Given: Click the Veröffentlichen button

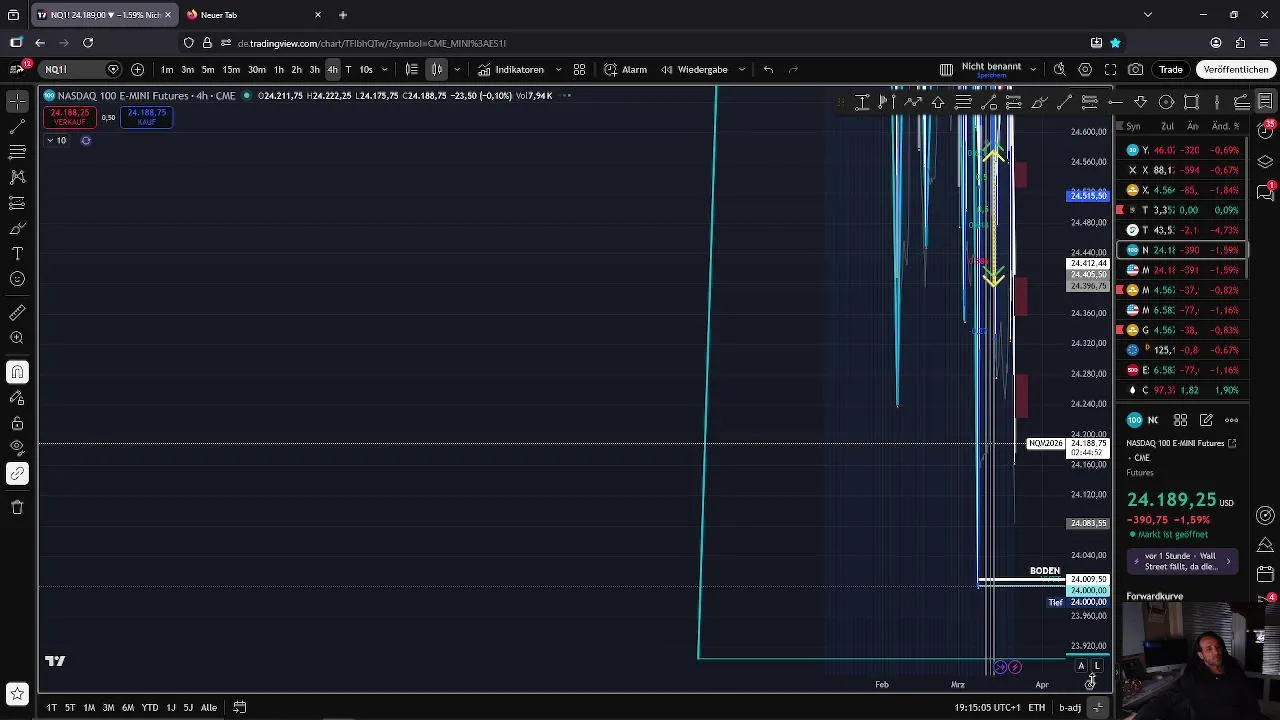Looking at the screenshot, I should [1236, 69].
